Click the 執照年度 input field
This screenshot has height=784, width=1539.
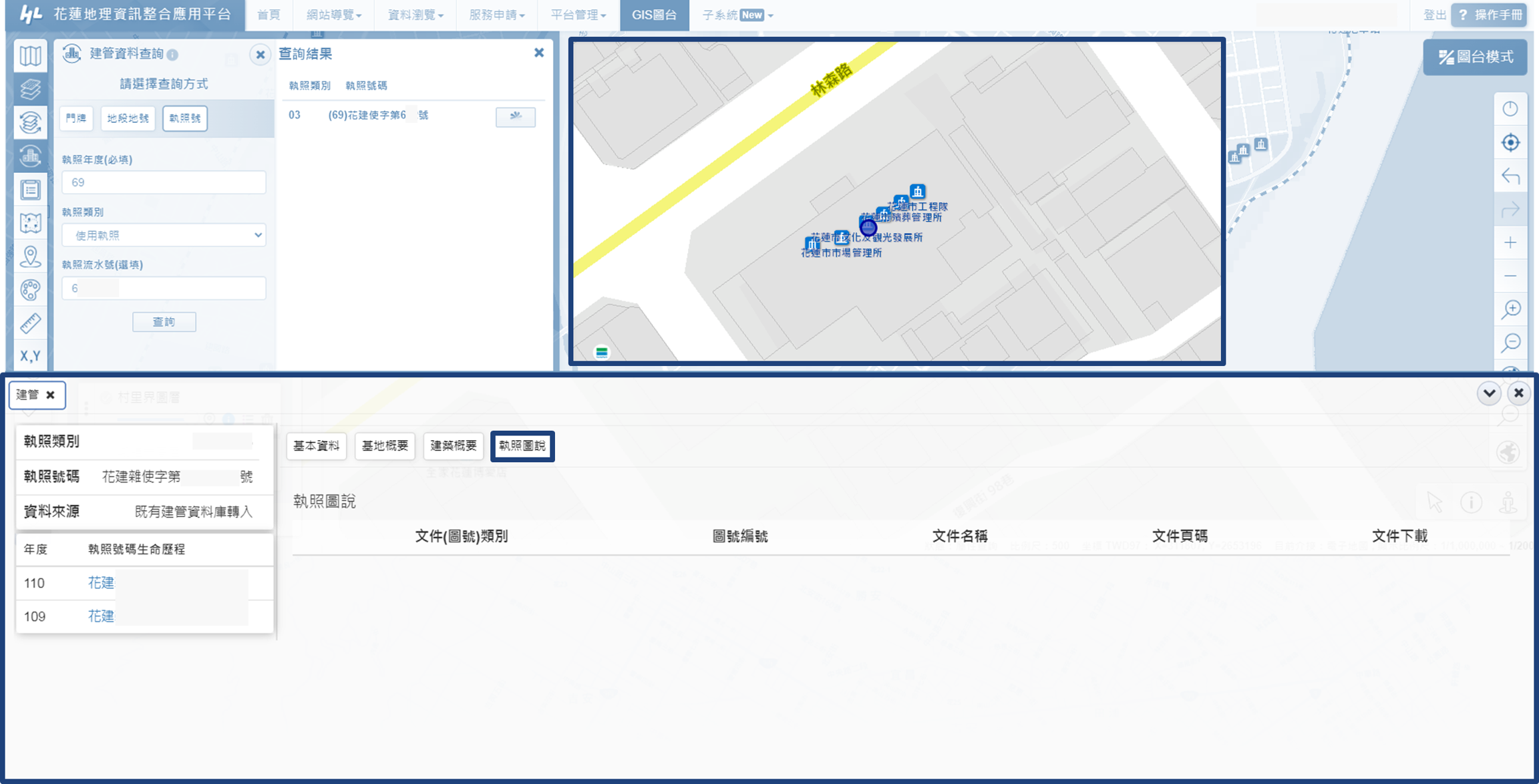click(164, 182)
